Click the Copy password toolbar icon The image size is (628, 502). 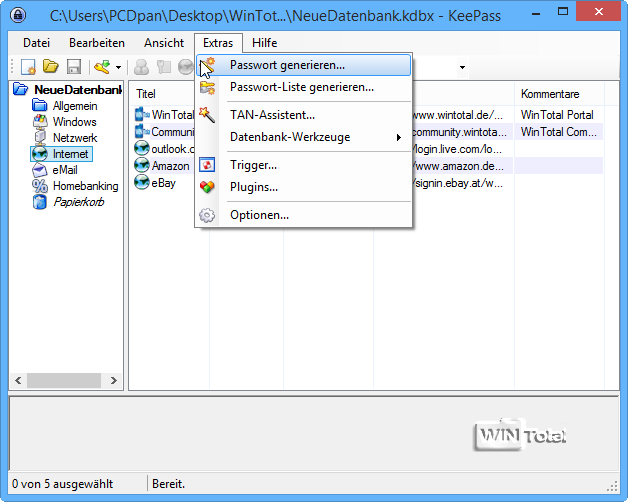pos(163,67)
